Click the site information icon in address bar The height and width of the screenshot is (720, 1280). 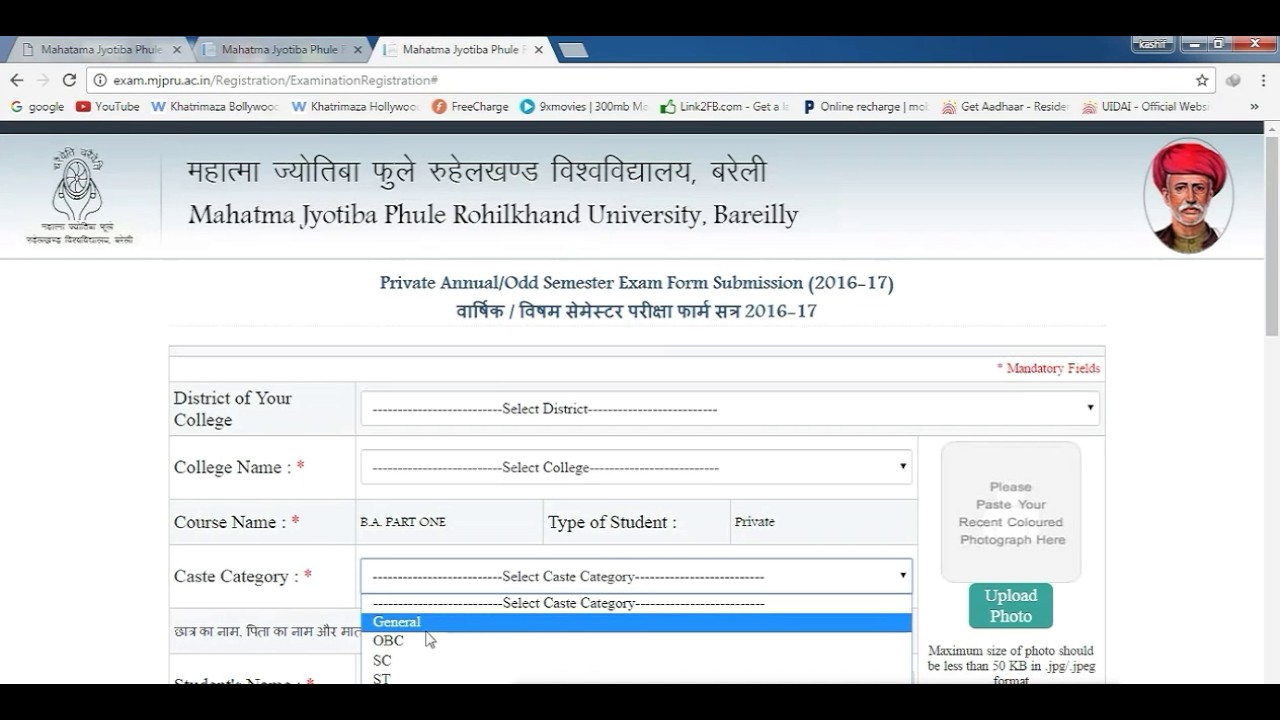100,80
